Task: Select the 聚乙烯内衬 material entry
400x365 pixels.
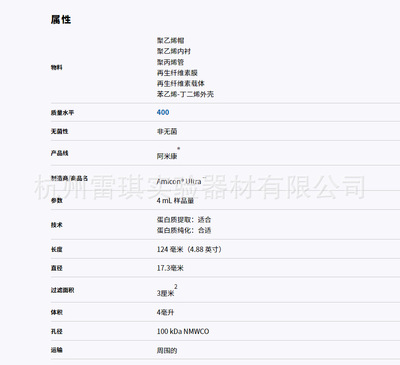Action: point(174,51)
